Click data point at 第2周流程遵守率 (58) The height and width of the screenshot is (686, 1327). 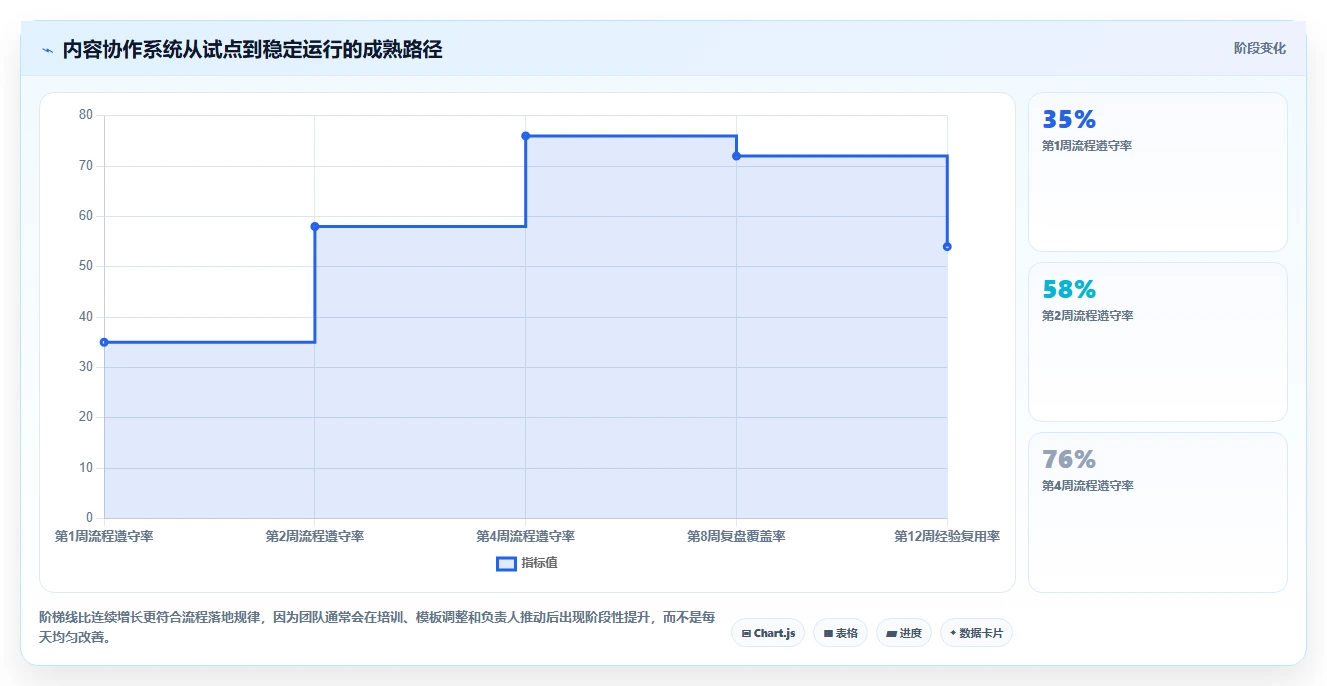[x=315, y=226]
